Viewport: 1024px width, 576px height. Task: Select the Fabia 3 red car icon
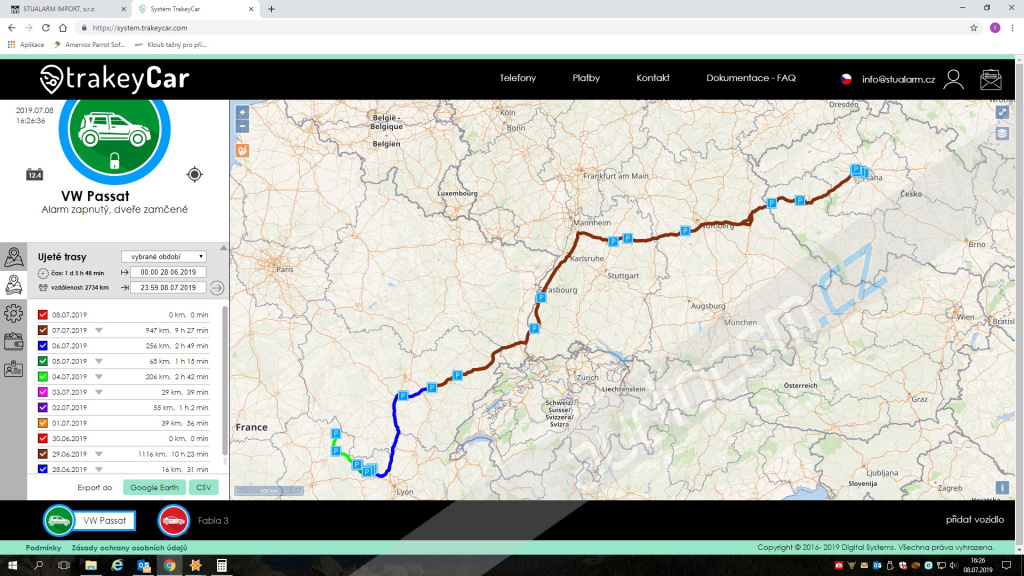(174, 520)
